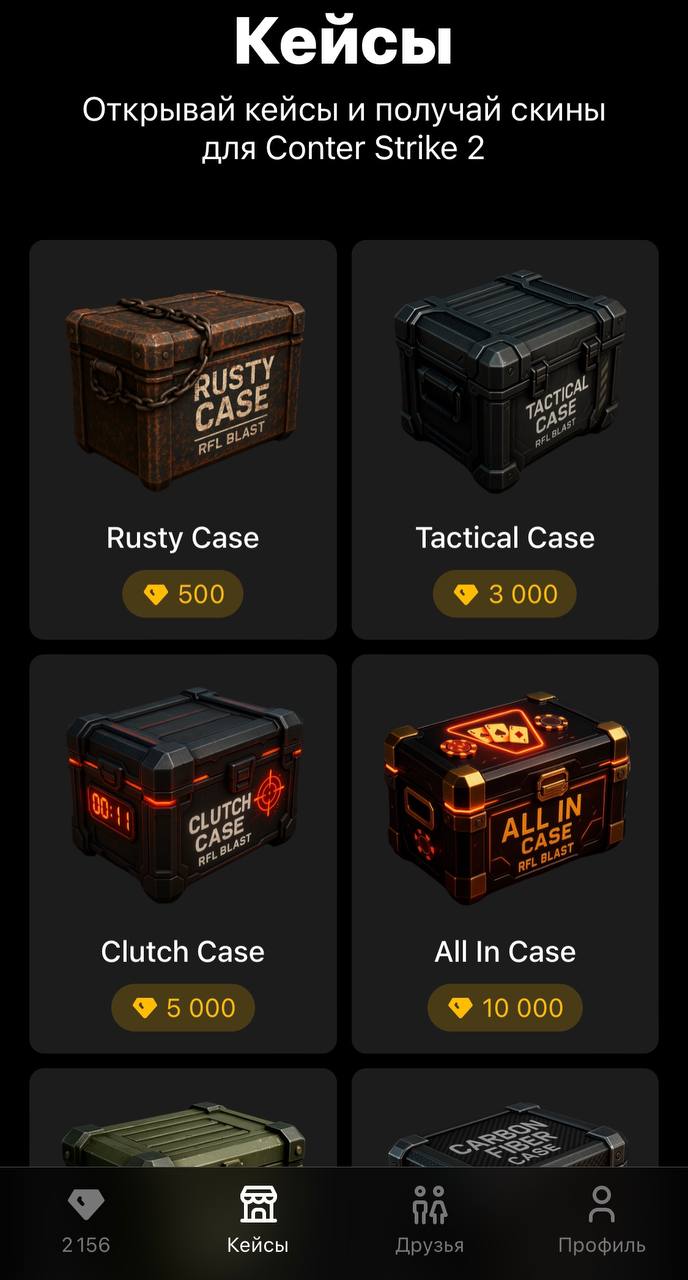688x1280 pixels.
Task: Tap the diamond icon beside 500
Action: coord(156,595)
